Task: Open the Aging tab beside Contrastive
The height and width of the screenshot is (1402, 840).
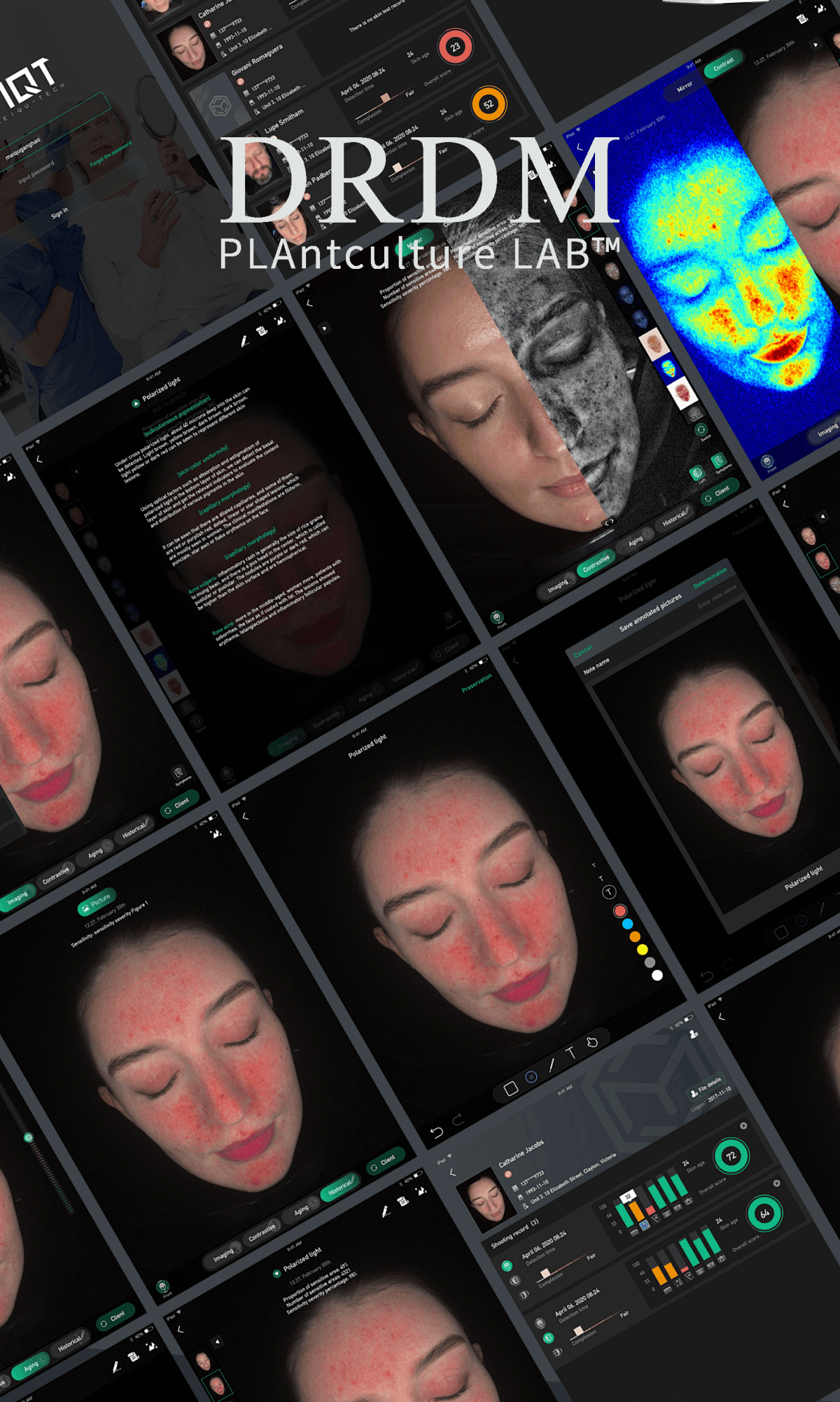Action: pos(636,541)
